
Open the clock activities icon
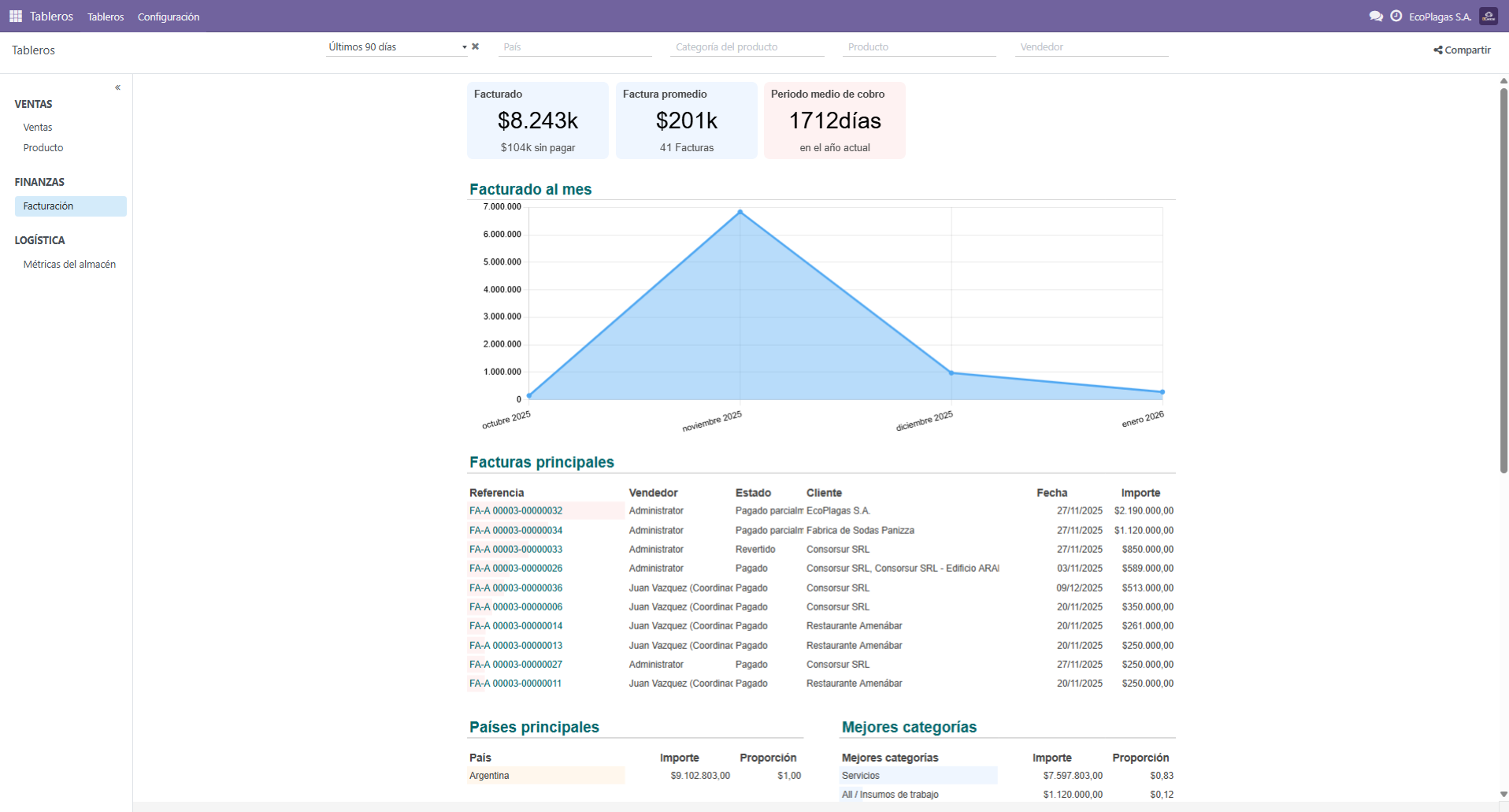click(x=1396, y=16)
